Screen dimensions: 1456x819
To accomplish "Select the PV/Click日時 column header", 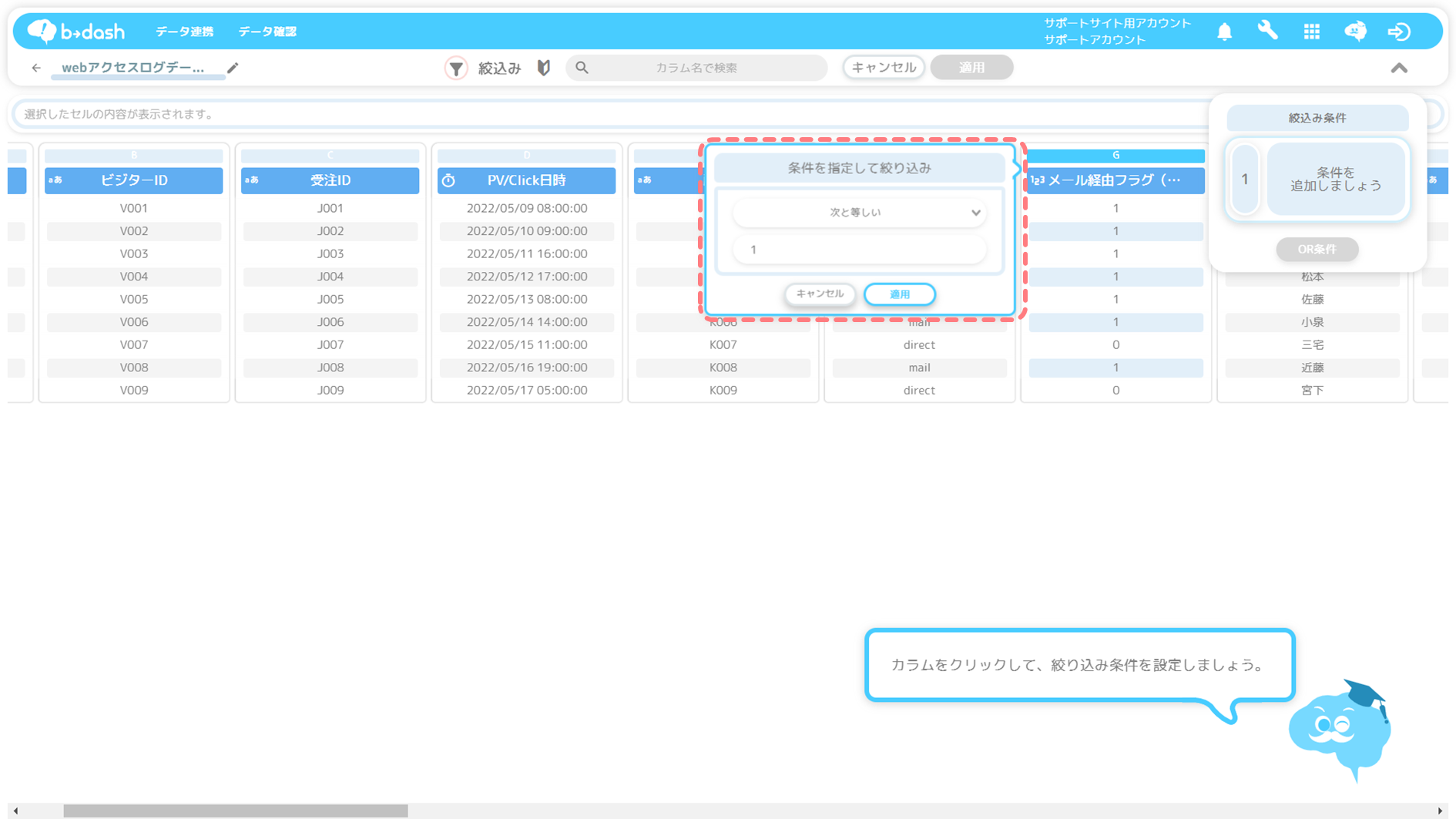I will [527, 180].
